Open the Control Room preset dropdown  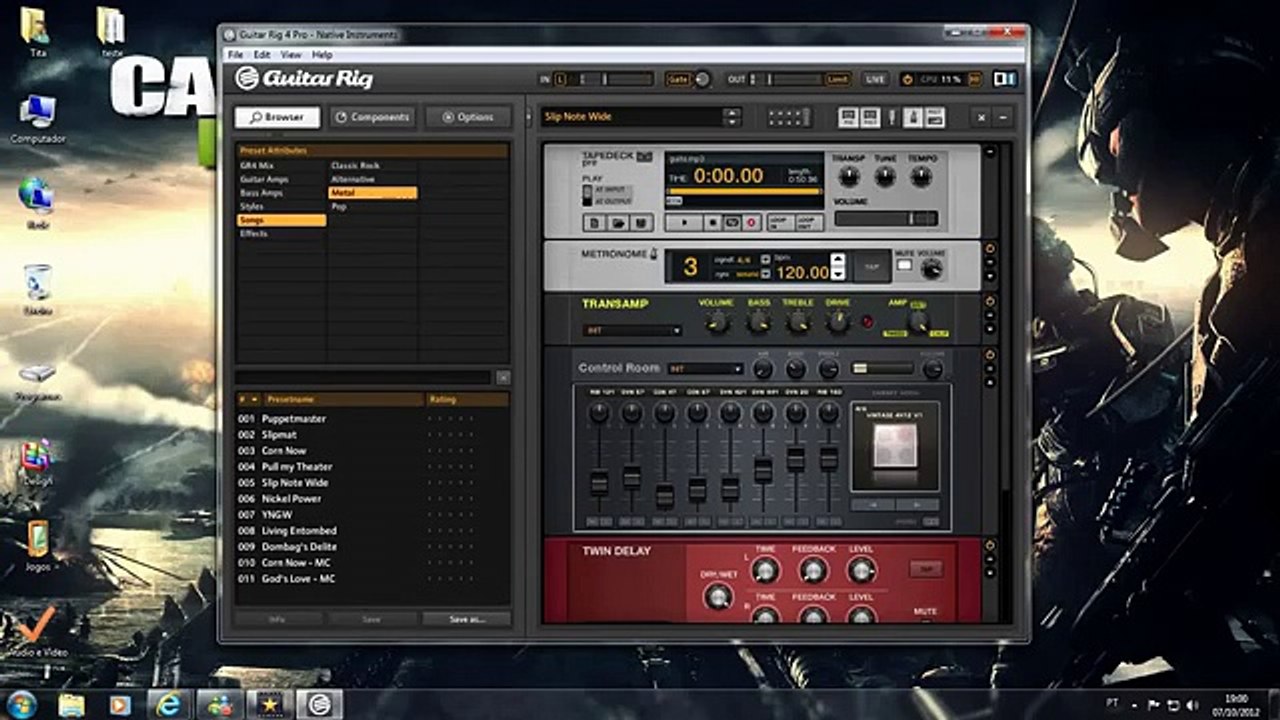click(x=706, y=368)
